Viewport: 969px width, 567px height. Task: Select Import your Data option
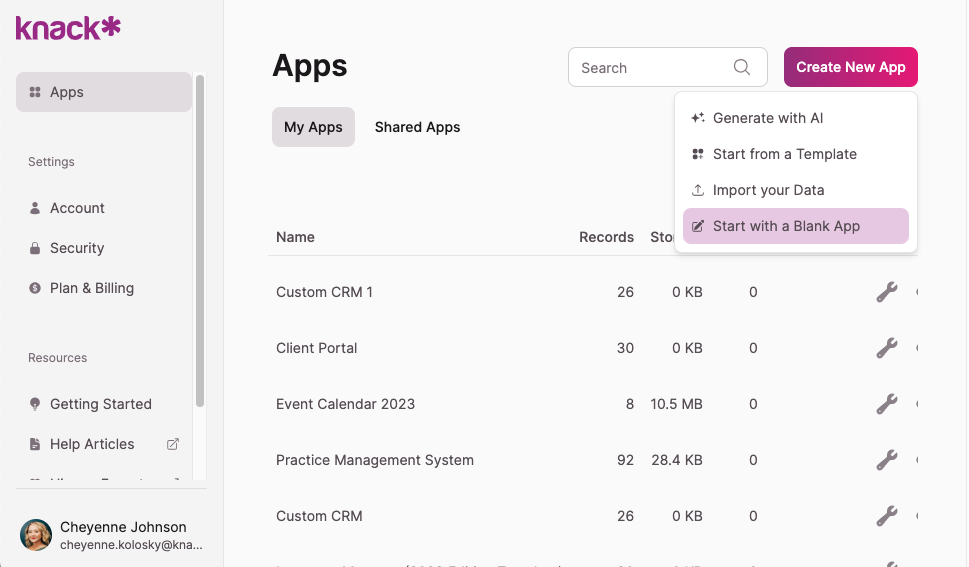coord(768,190)
